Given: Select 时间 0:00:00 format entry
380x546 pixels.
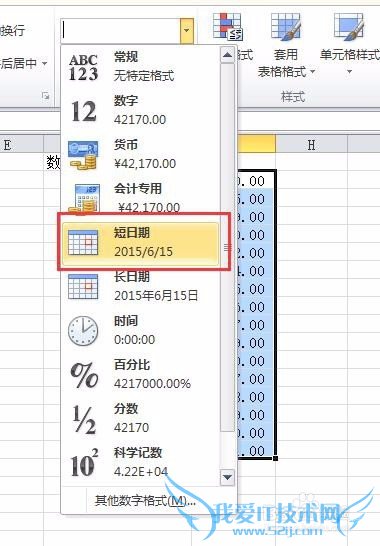Looking at the screenshot, I should [x=140, y=330].
